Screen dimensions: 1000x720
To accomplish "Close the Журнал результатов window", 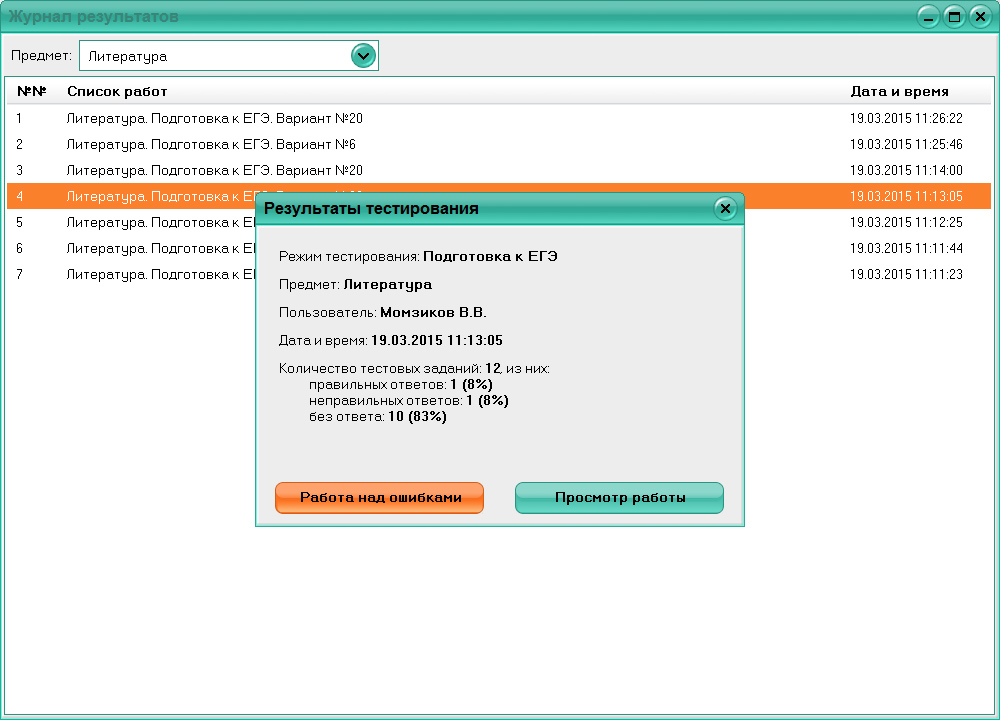I will click(979, 16).
